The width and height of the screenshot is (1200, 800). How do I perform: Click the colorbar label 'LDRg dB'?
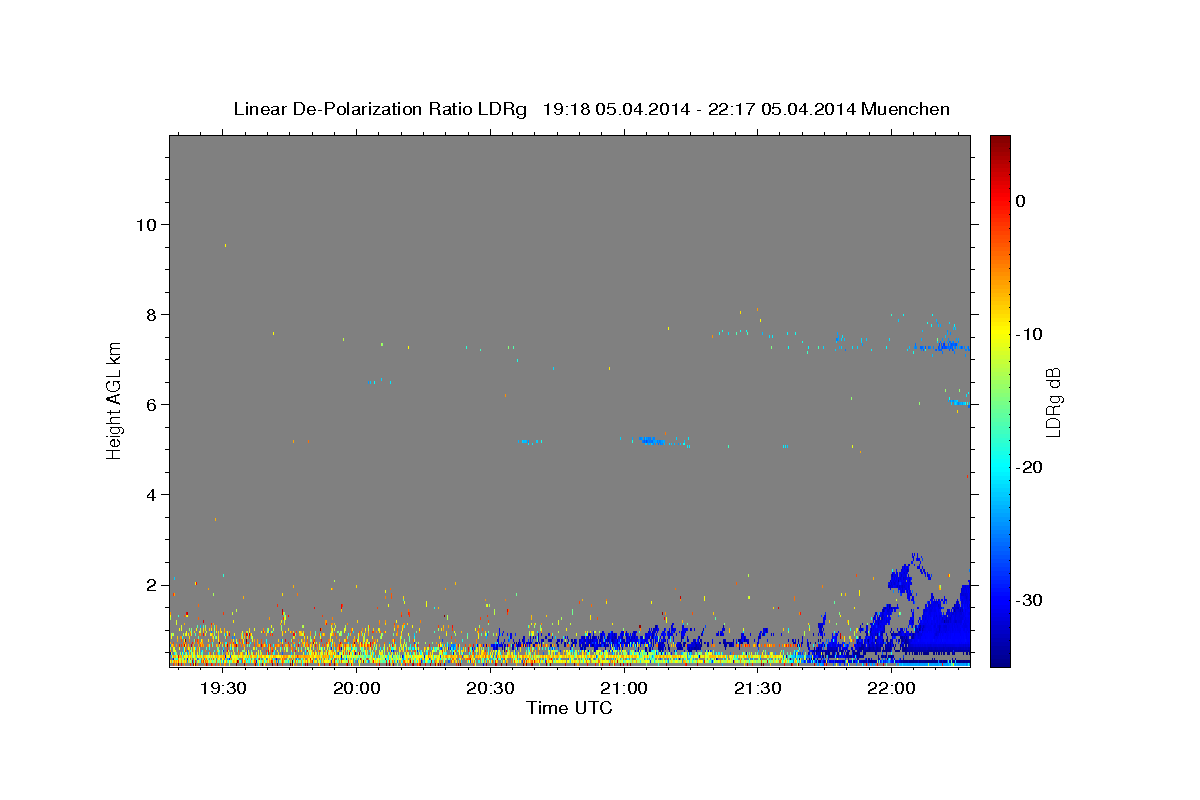pyautogui.click(x=1053, y=402)
